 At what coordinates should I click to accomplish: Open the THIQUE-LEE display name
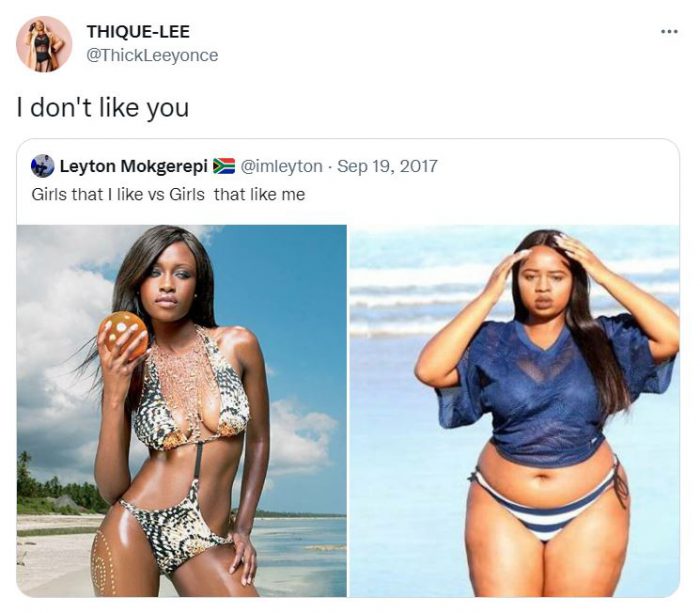coord(138,32)
